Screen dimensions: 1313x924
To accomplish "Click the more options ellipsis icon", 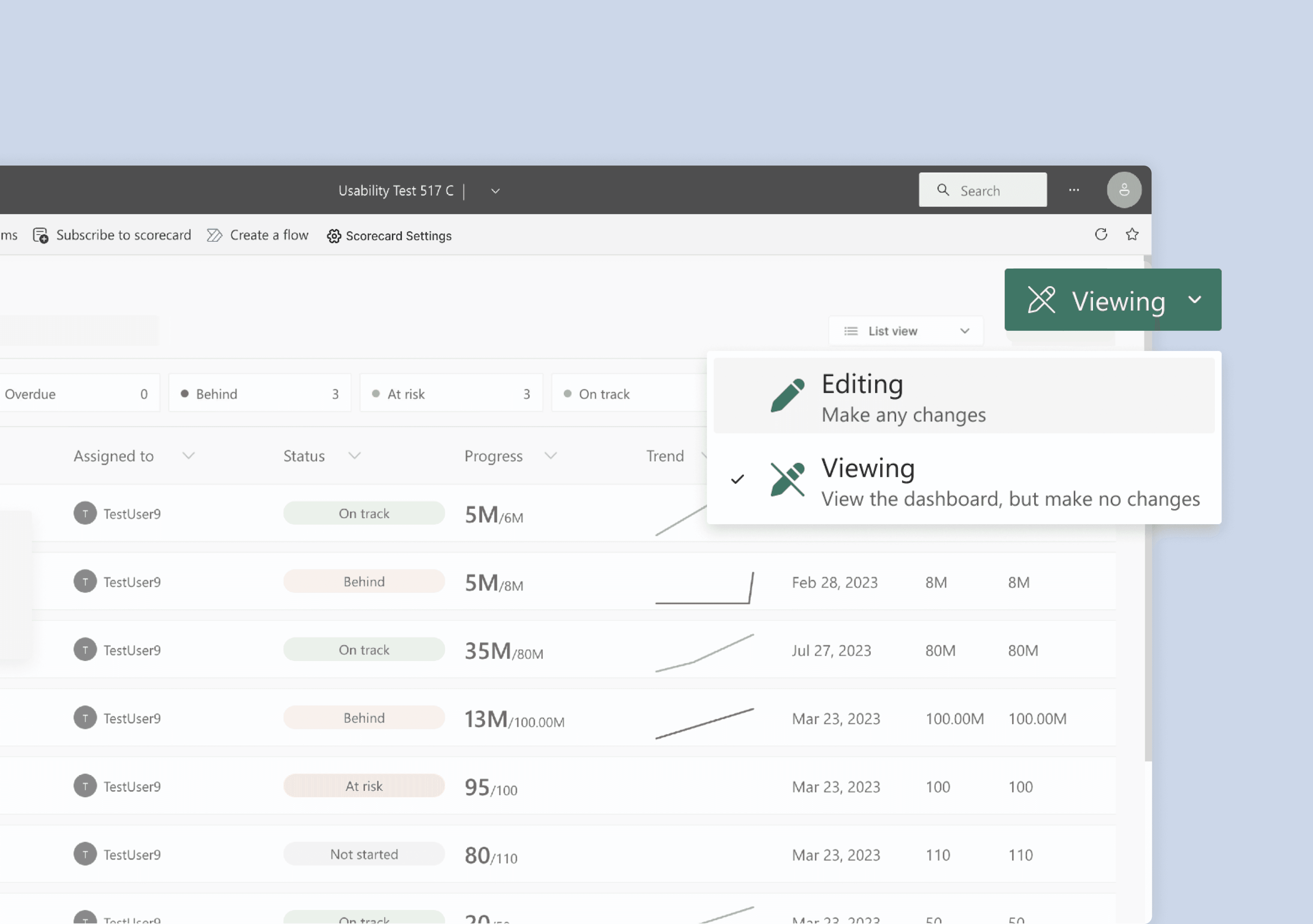I will coord(1074,190).
